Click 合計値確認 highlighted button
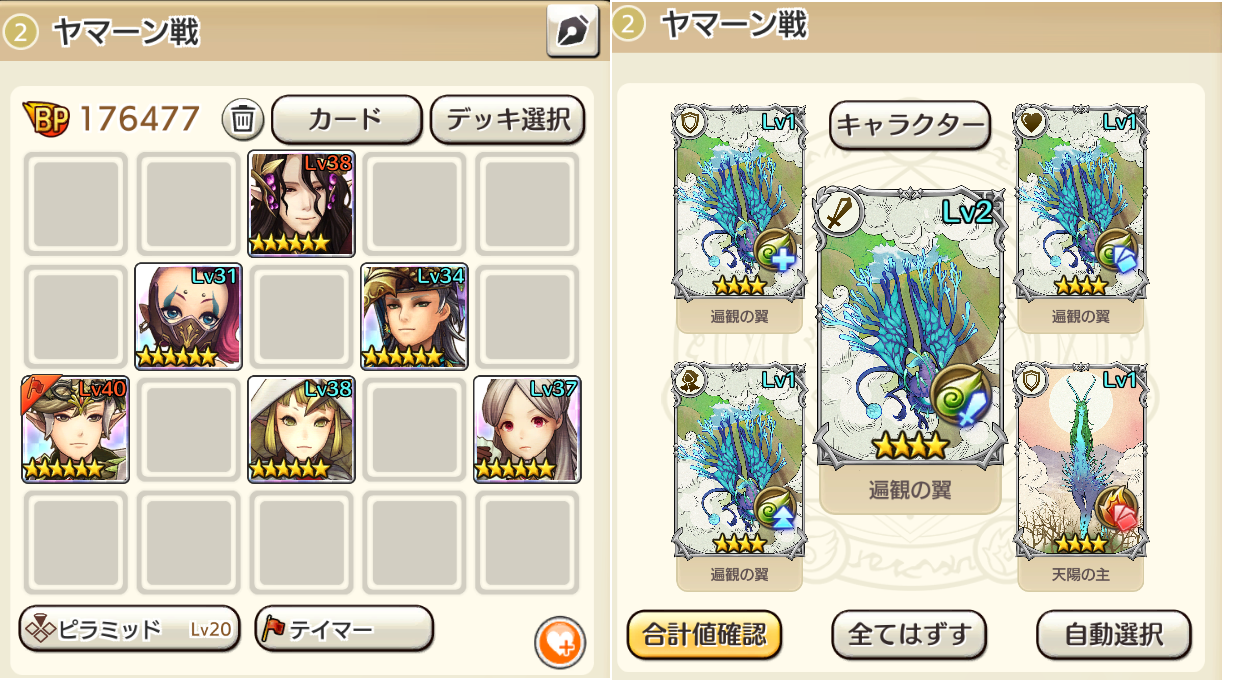Image resolution: width=1235 pixels, height=680 pixels. click(704, 634)
